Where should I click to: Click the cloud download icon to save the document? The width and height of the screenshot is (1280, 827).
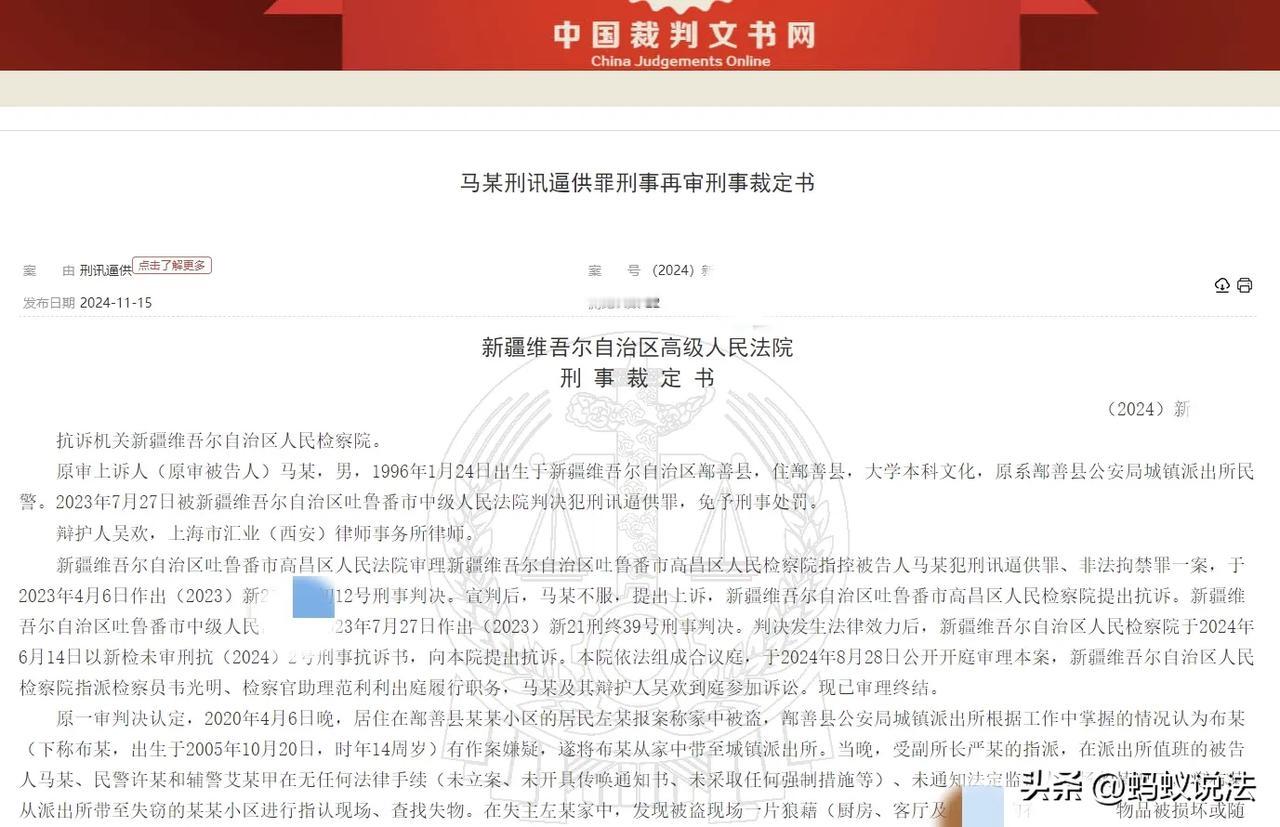point(1221,285)
